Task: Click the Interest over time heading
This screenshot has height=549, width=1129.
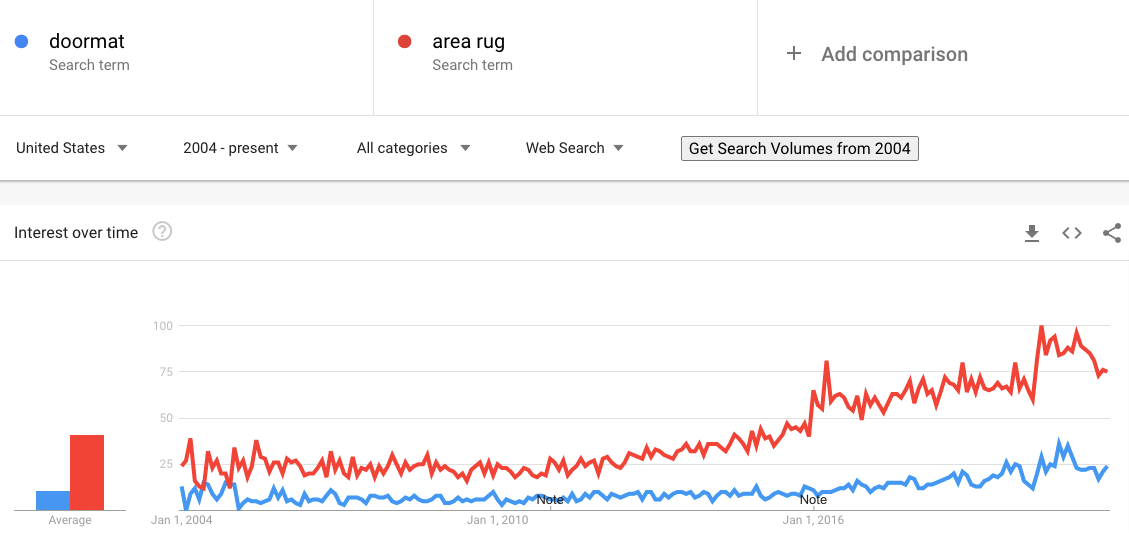Action: tap(76, 233)
